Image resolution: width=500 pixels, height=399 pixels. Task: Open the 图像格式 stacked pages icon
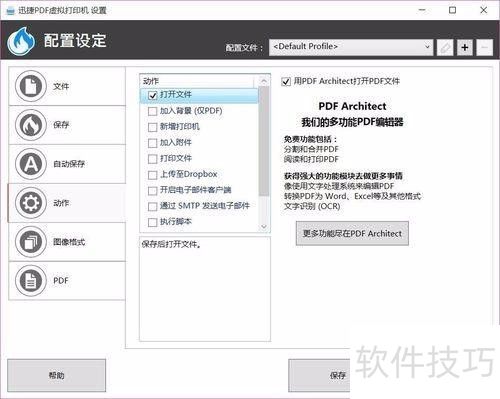(31, 242)
